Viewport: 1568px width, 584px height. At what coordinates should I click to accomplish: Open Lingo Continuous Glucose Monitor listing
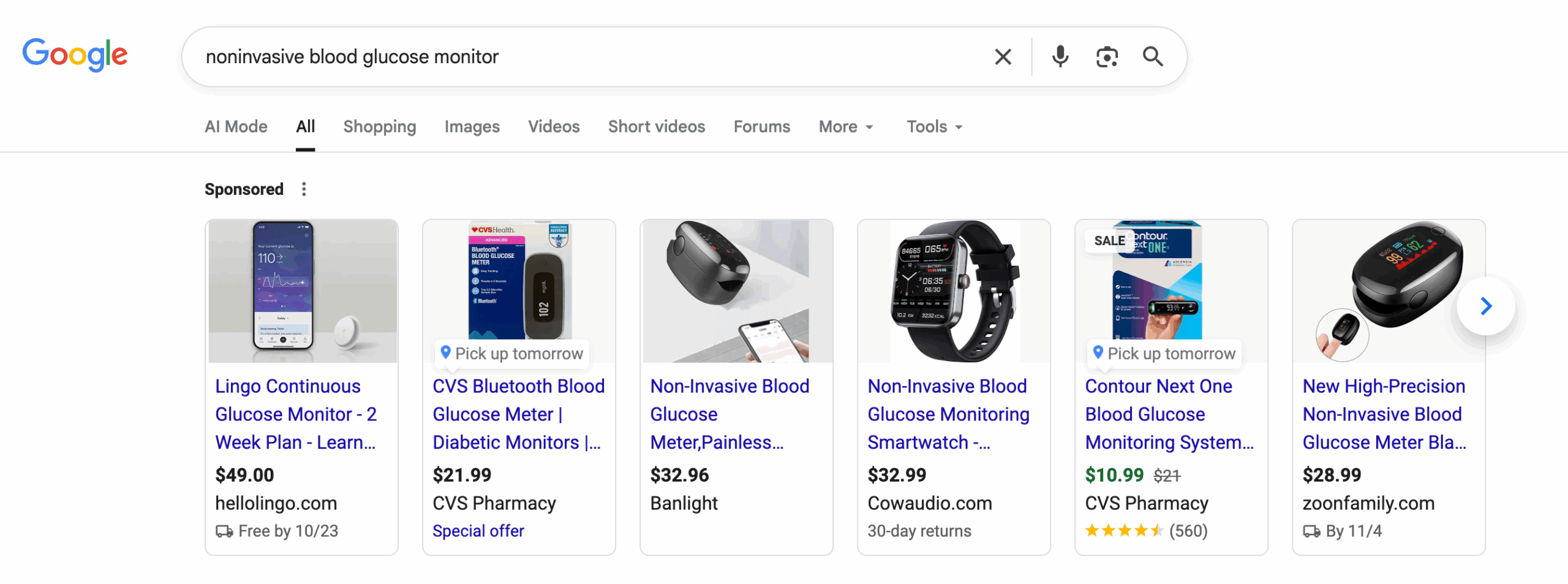coord(295,414)
